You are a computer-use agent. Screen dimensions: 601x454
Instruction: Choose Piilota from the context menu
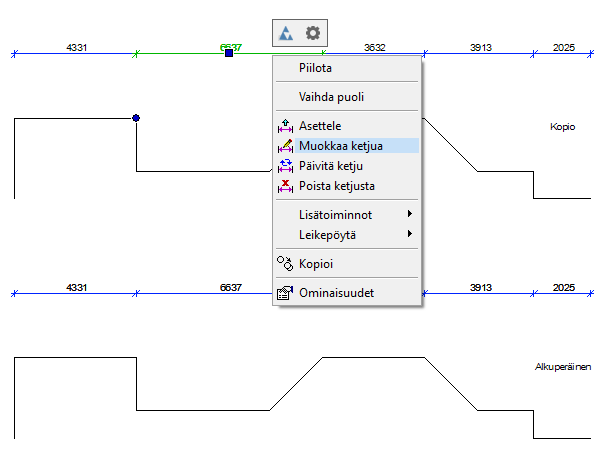pyautogui.click(x=315, y=68)
